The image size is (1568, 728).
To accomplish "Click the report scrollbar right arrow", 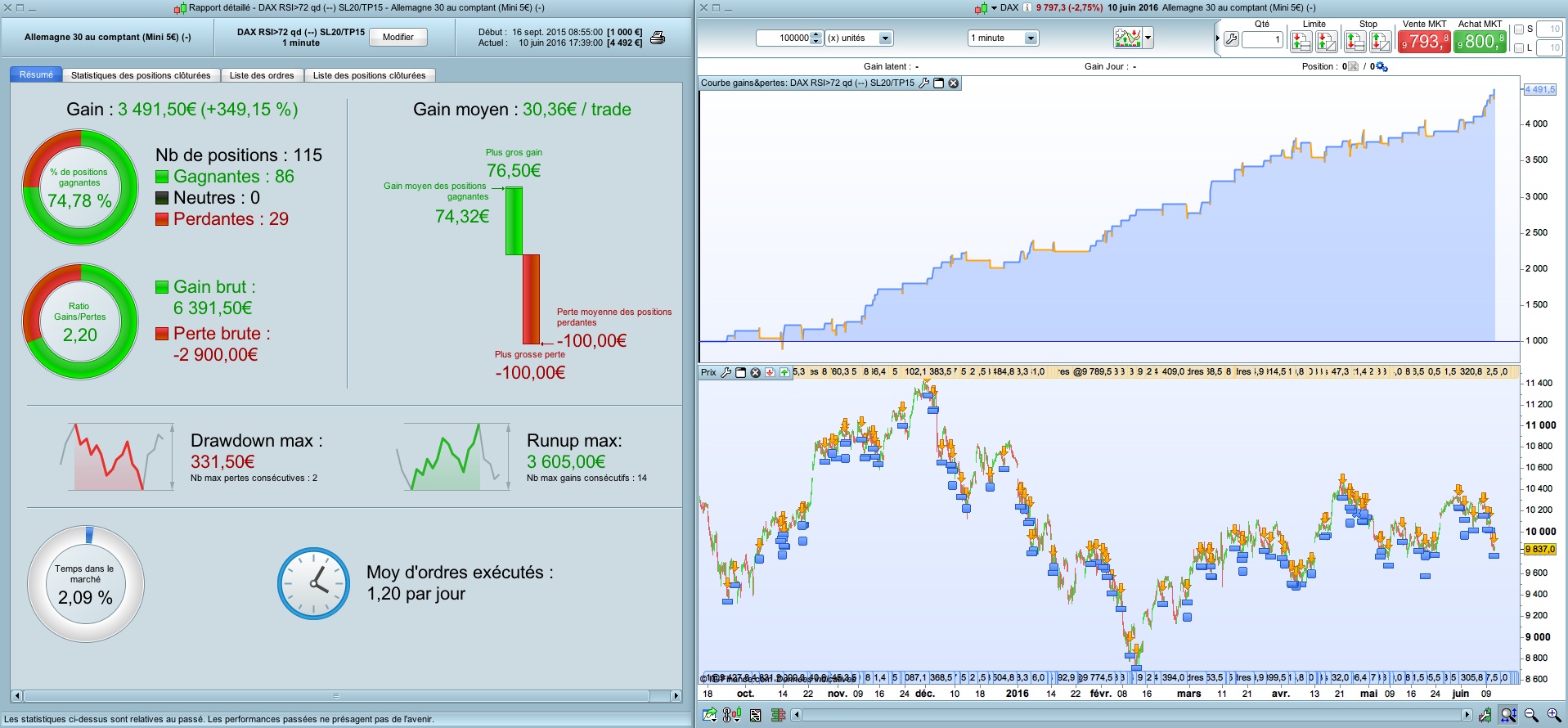I will click(x=676, y=696).
